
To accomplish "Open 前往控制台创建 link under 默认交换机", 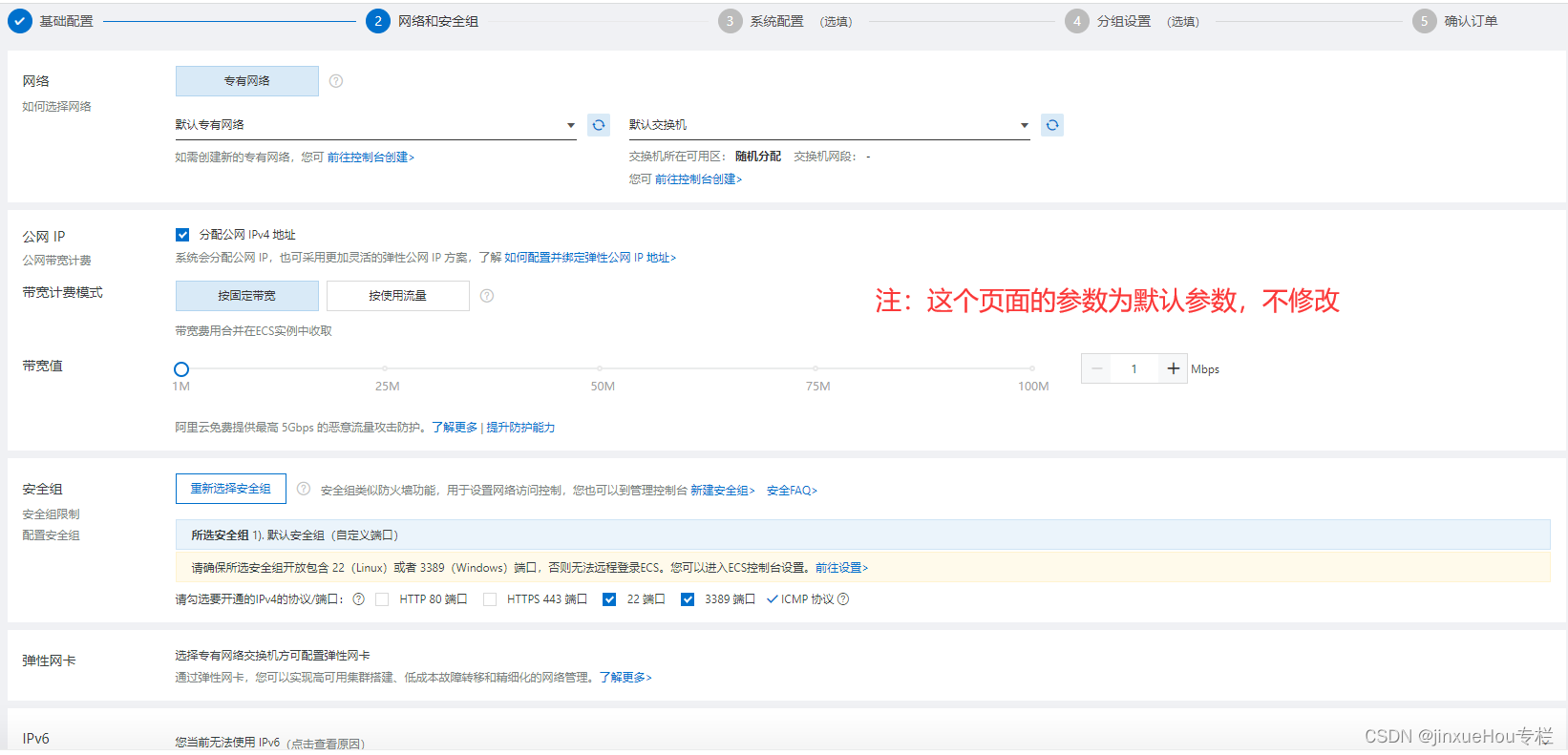I will (698, 179).
